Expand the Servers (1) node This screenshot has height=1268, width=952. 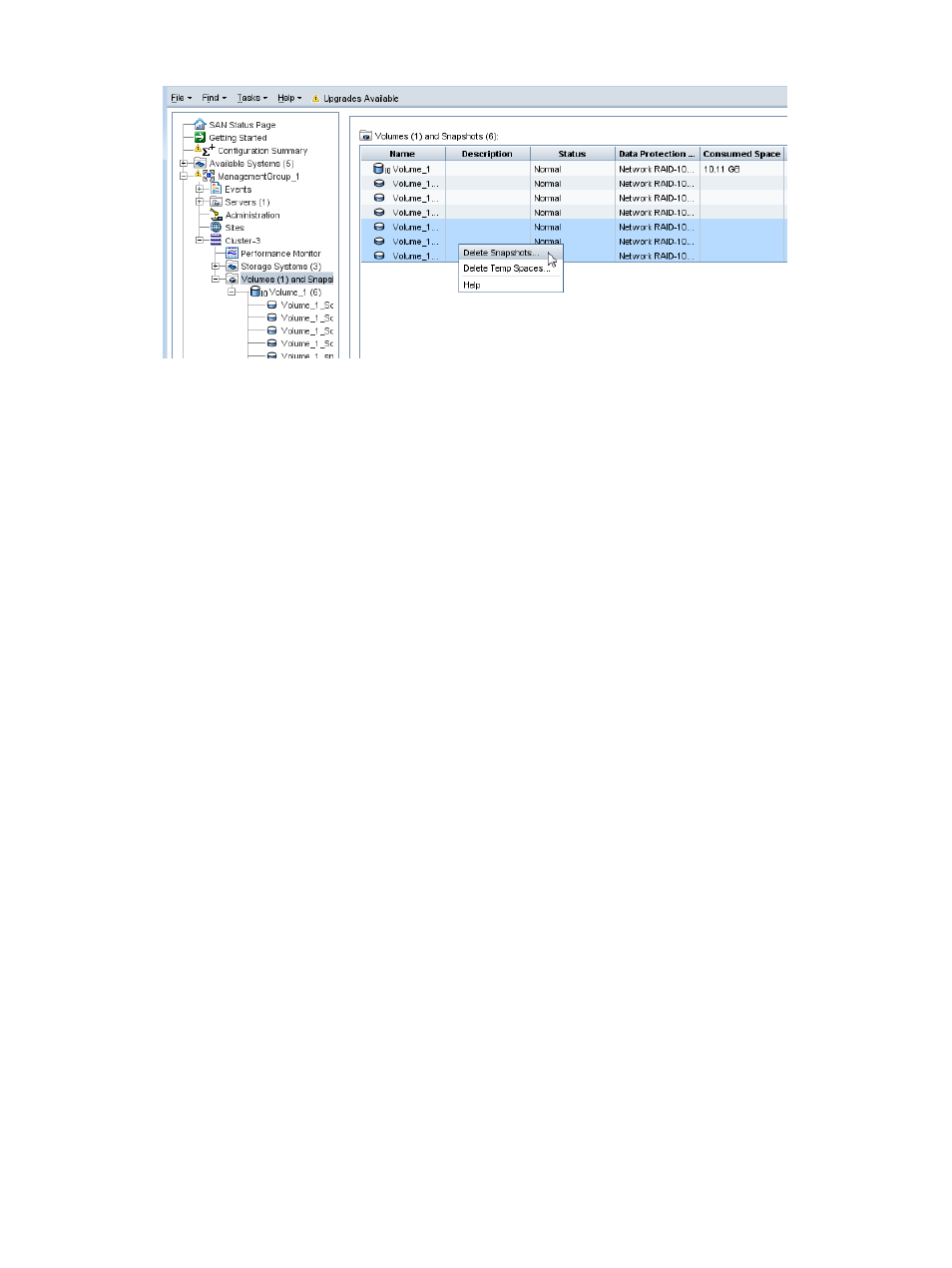[x=200, y=202]
